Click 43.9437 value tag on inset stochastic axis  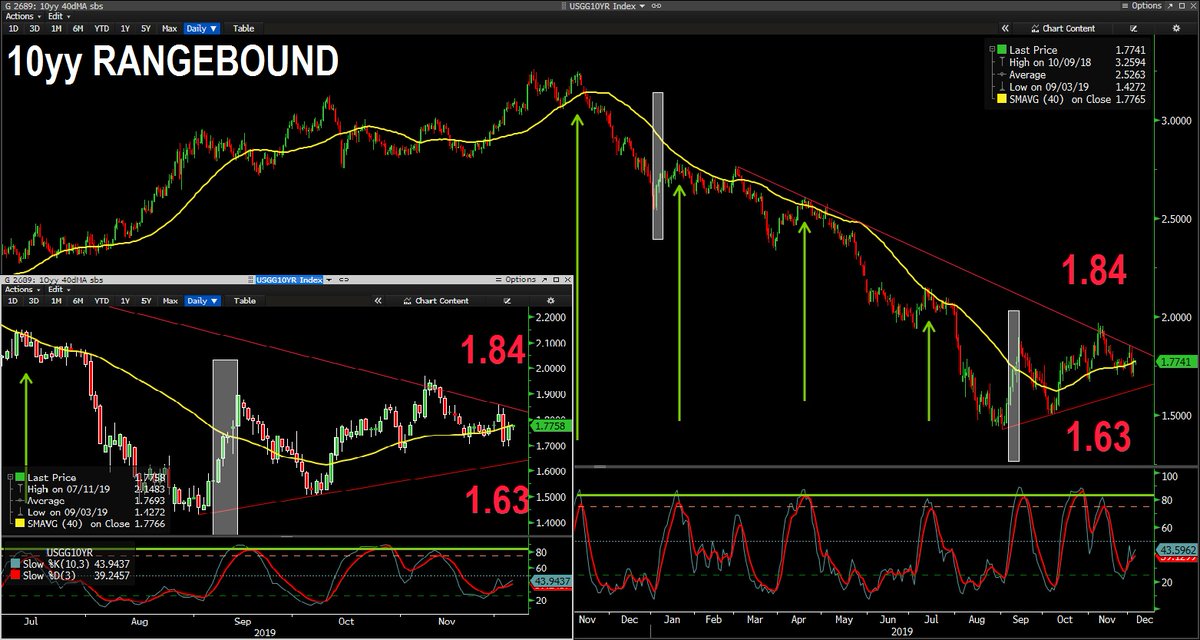551,580
